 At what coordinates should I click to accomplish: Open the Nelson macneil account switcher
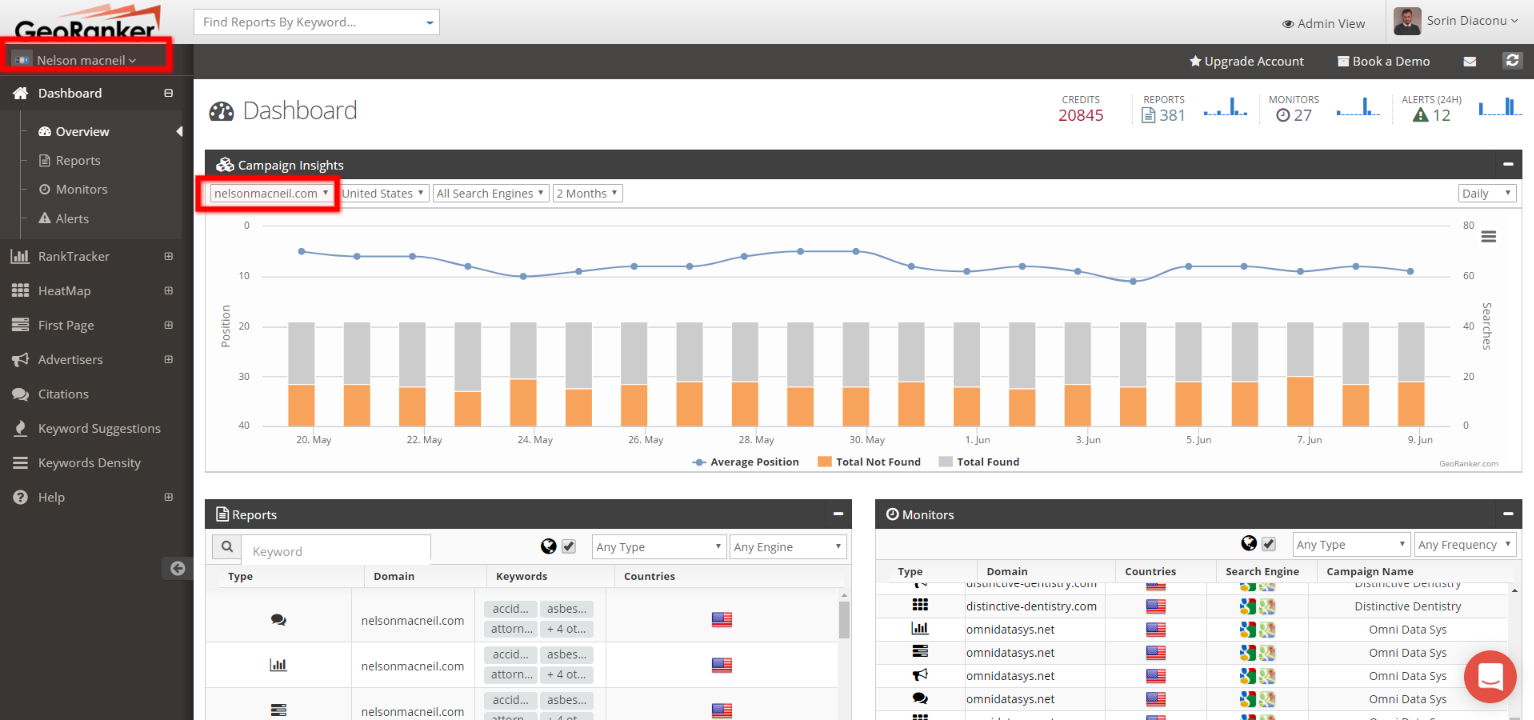pyautogui.click(x=85, y=60)
